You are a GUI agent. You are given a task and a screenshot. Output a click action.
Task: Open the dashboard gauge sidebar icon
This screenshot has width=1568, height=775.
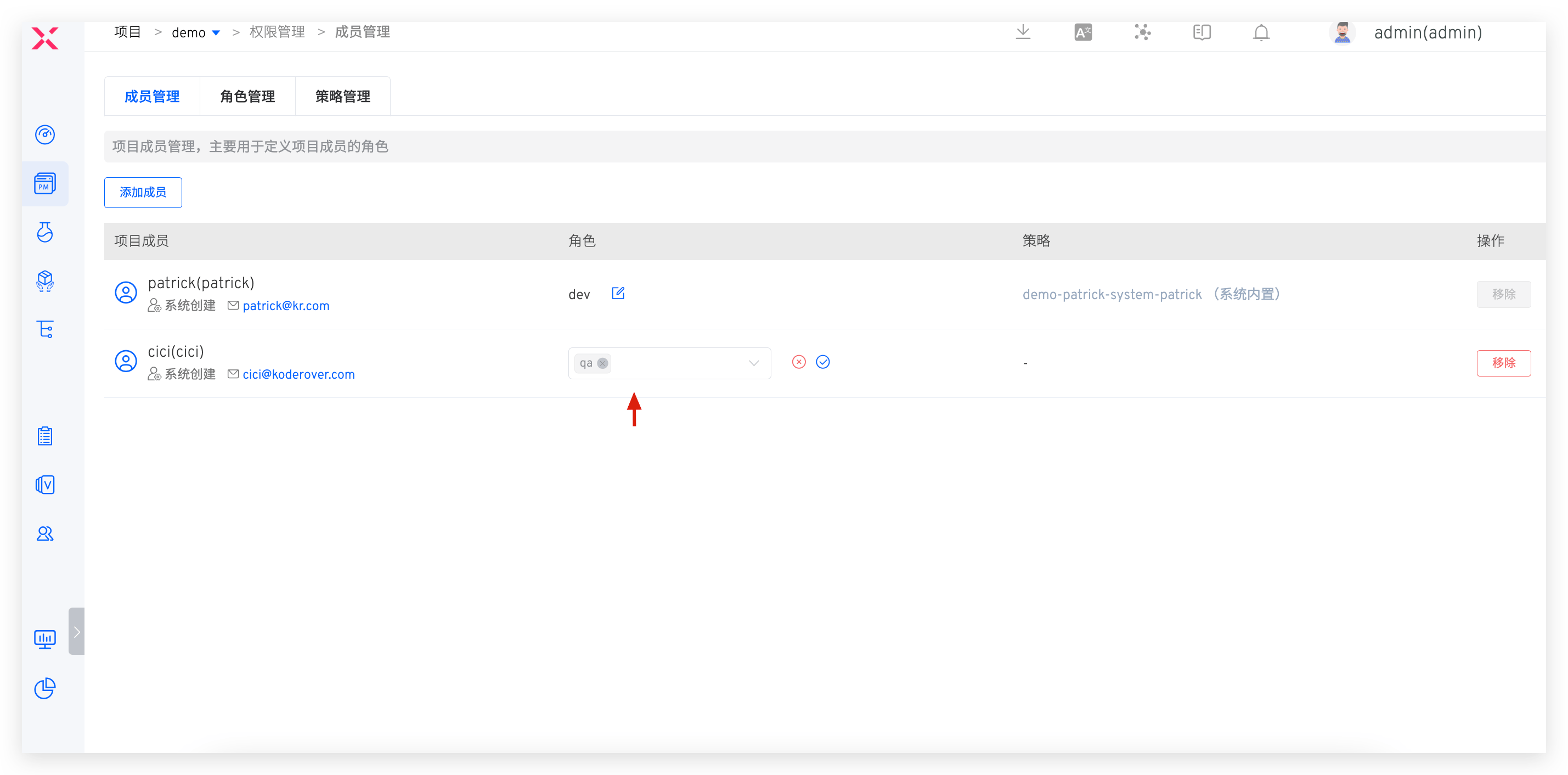(45, 134)
